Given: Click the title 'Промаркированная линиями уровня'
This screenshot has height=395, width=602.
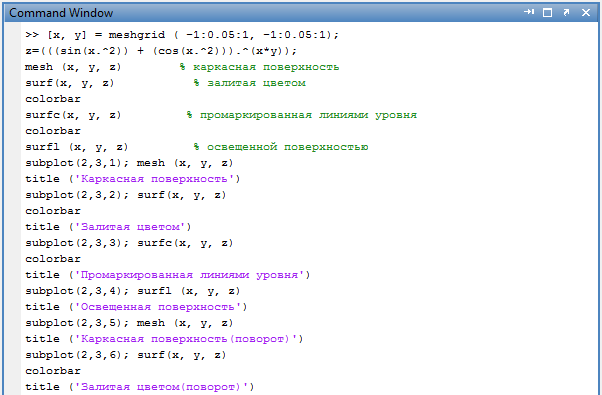Looking at the screenshot, I should (190, 275).
